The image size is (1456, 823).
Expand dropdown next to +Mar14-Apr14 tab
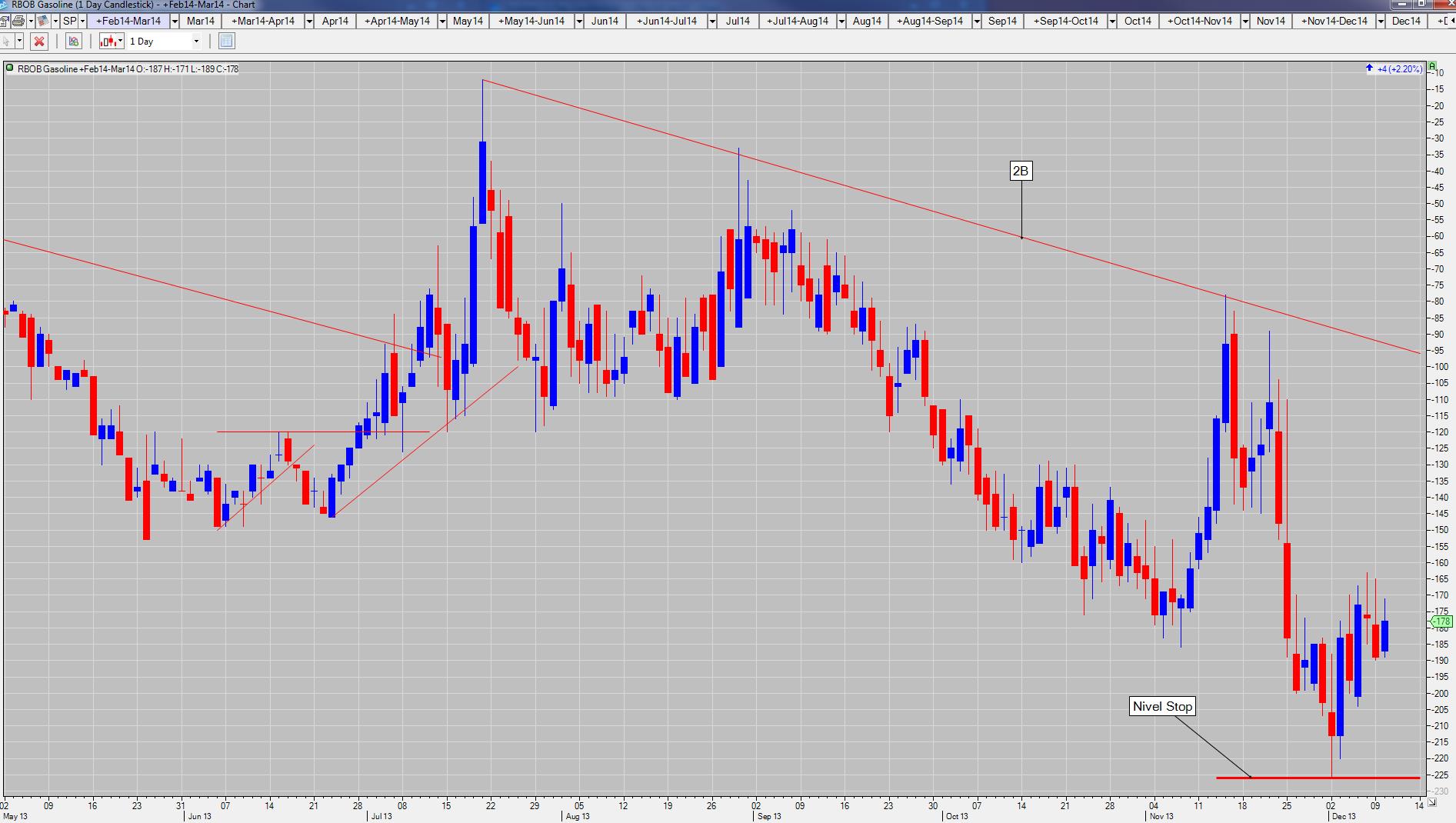click(309, 21)
